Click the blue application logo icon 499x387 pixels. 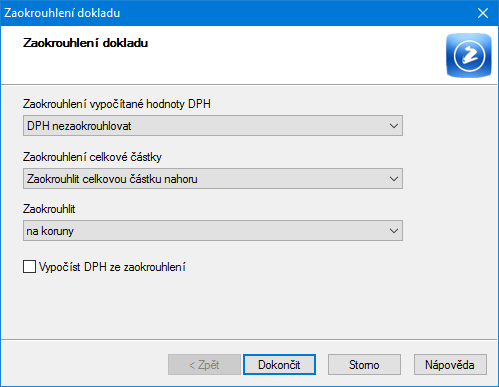[469, 55]
